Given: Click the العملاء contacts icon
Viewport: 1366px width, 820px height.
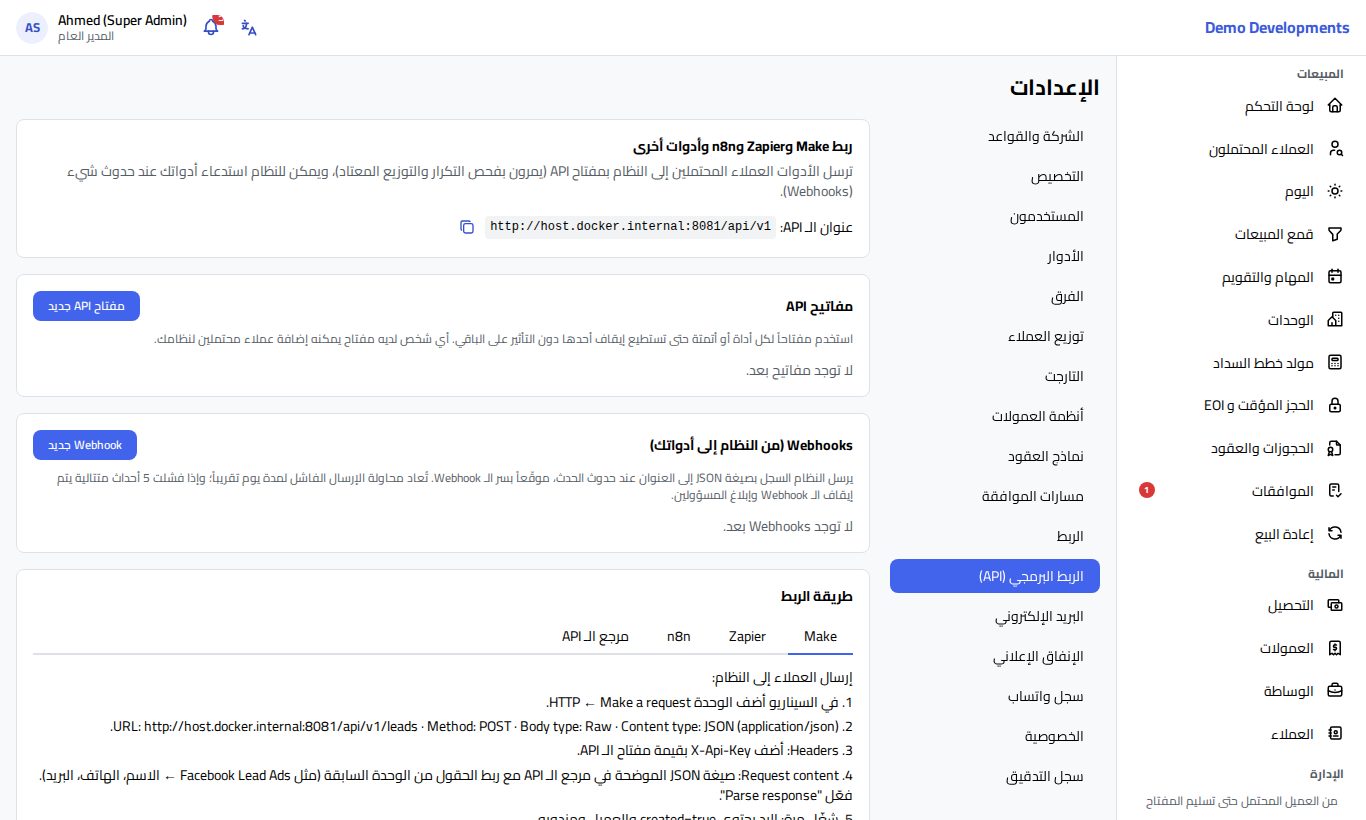Looking at the screenshot, I should pyautogui.click(x=1334, y=734).
